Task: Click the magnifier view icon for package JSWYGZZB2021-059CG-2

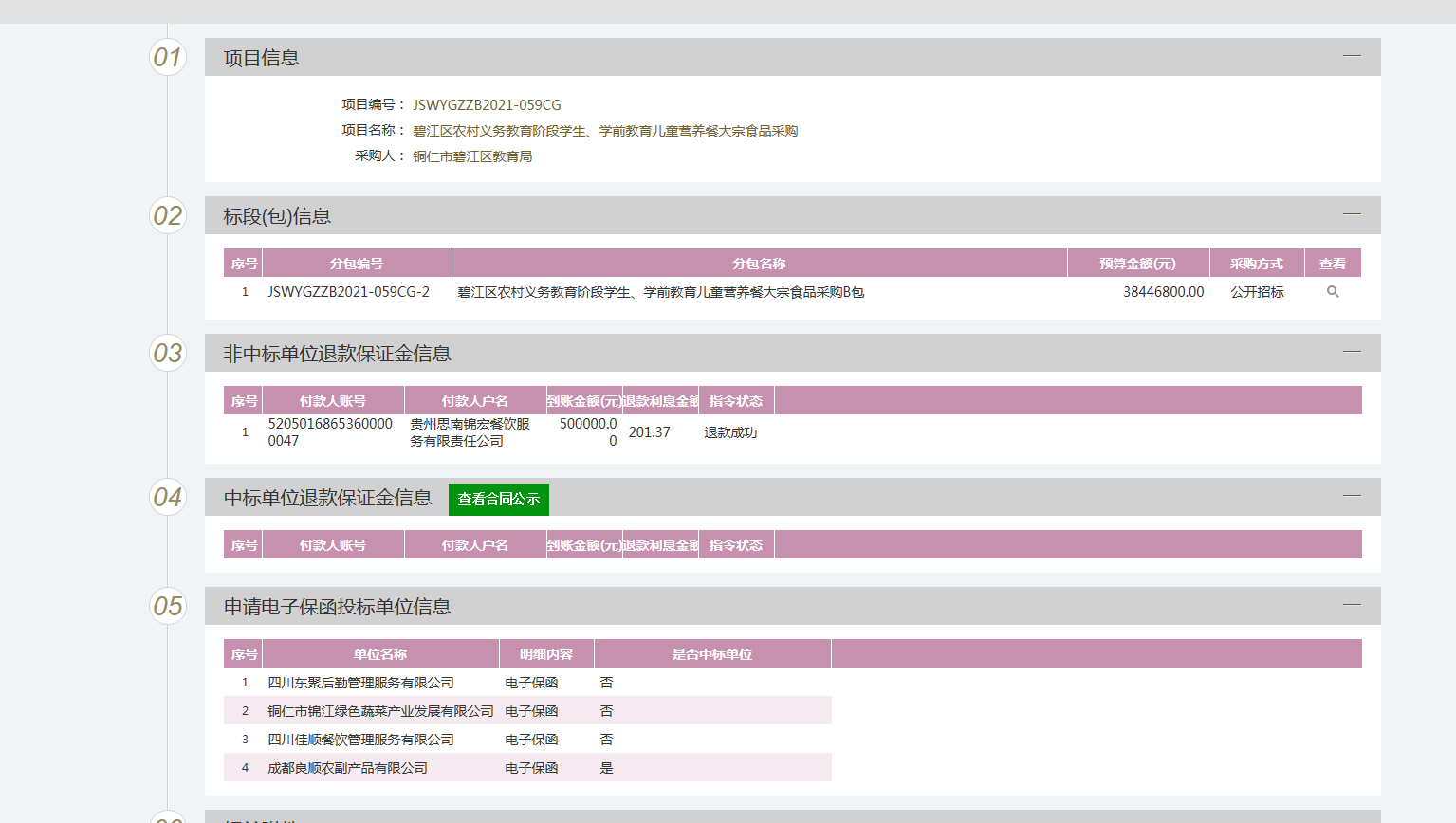Action: click(1333, 292)
